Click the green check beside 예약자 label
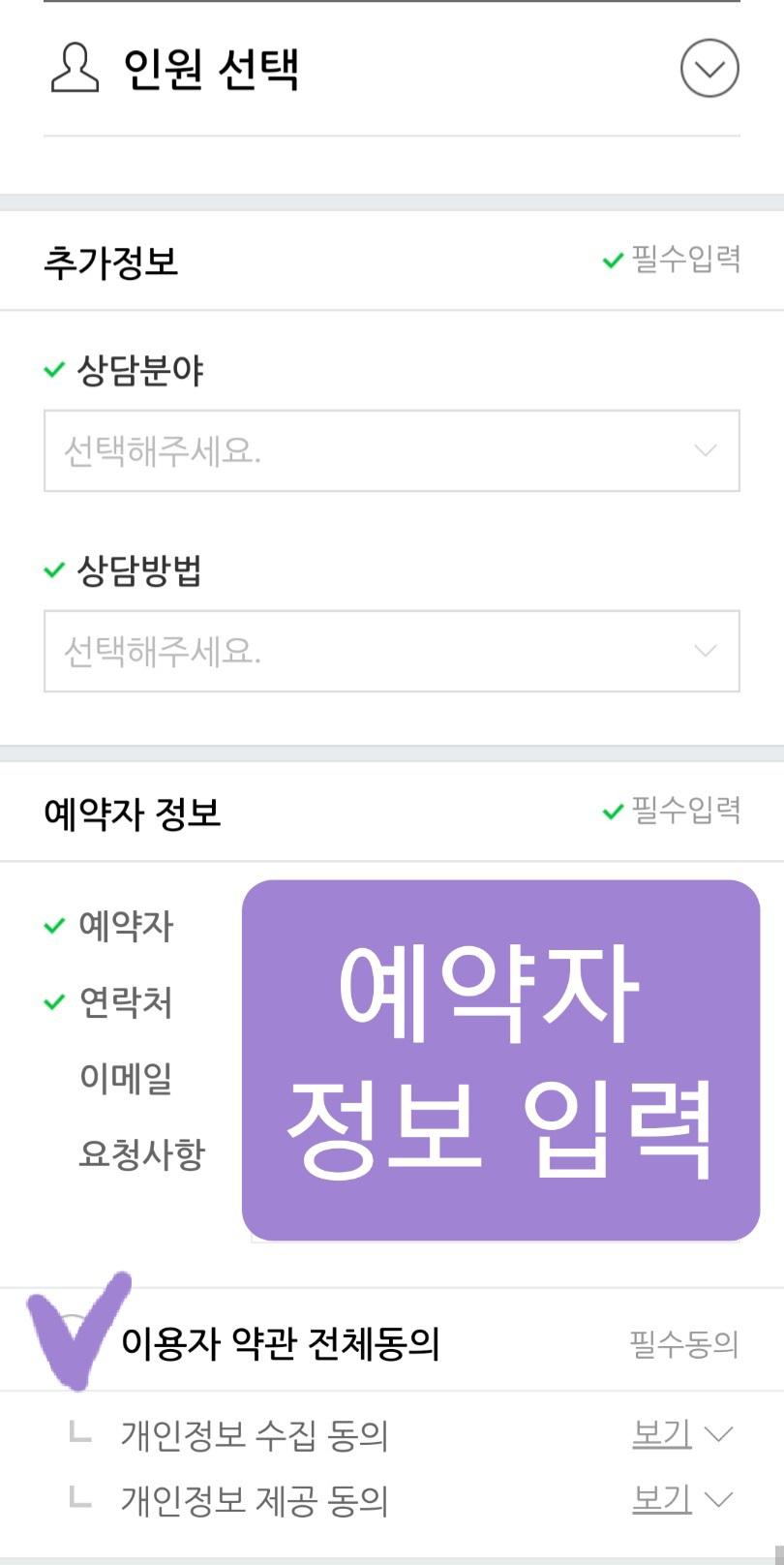 tap(54, 926)
